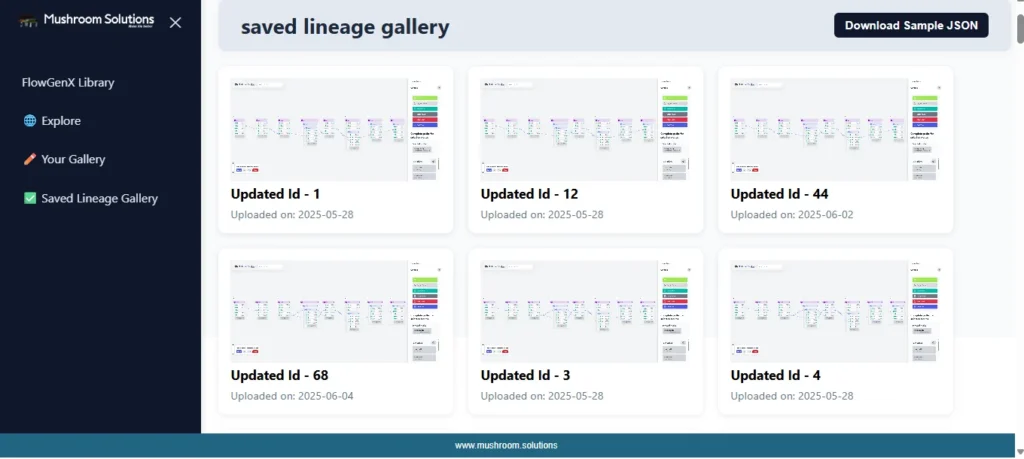Click the globe icon beside Explore
The image size is (1024, 459).
pyautogui.click(x=30, y=121)
